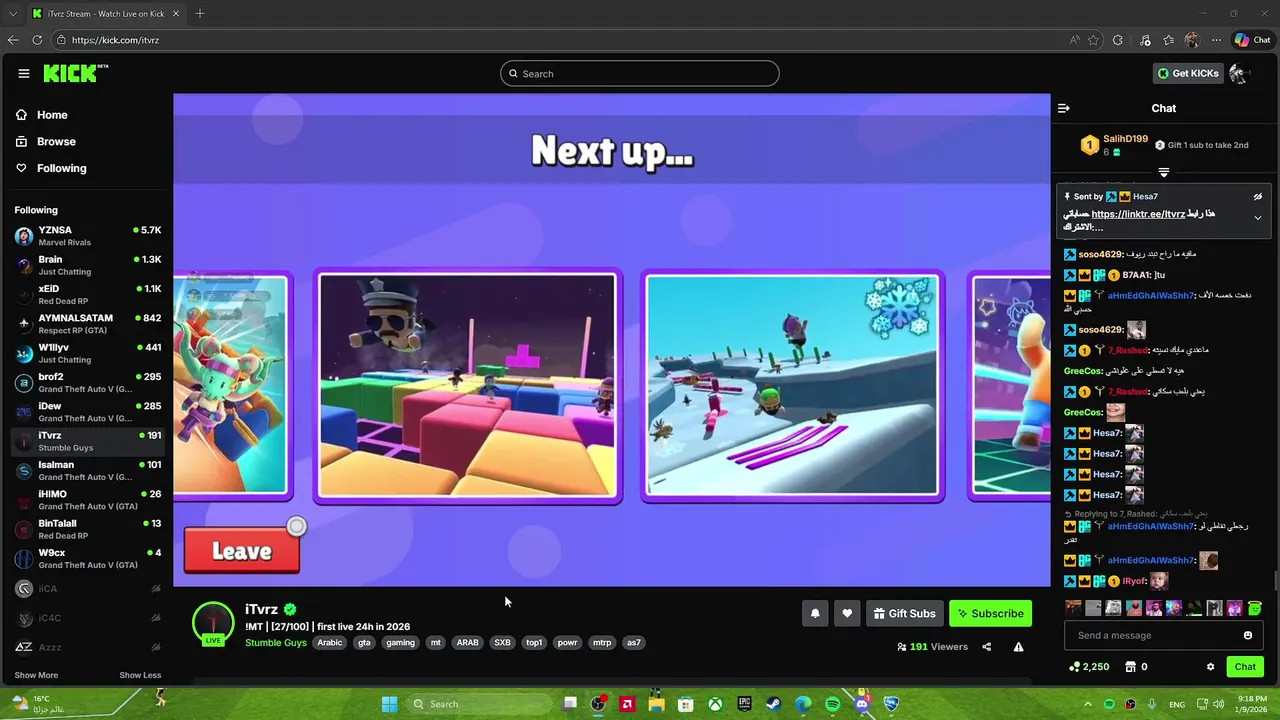The height and width of the screenshot is (720, 1280).
Task: Open Epic Games Launcher from taskbar
Action: (x=744, y=704)
